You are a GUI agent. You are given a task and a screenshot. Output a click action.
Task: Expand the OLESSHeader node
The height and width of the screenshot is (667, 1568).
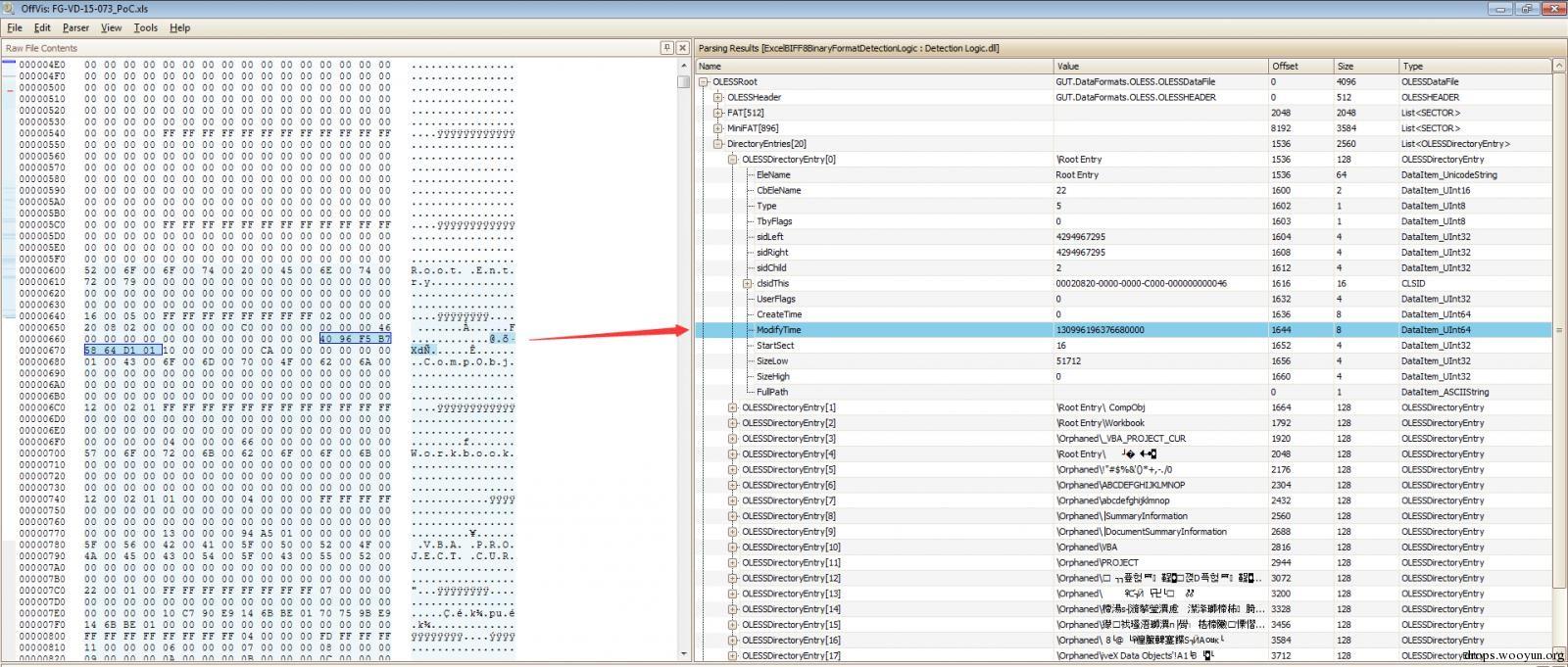click(x=717, y=97)
